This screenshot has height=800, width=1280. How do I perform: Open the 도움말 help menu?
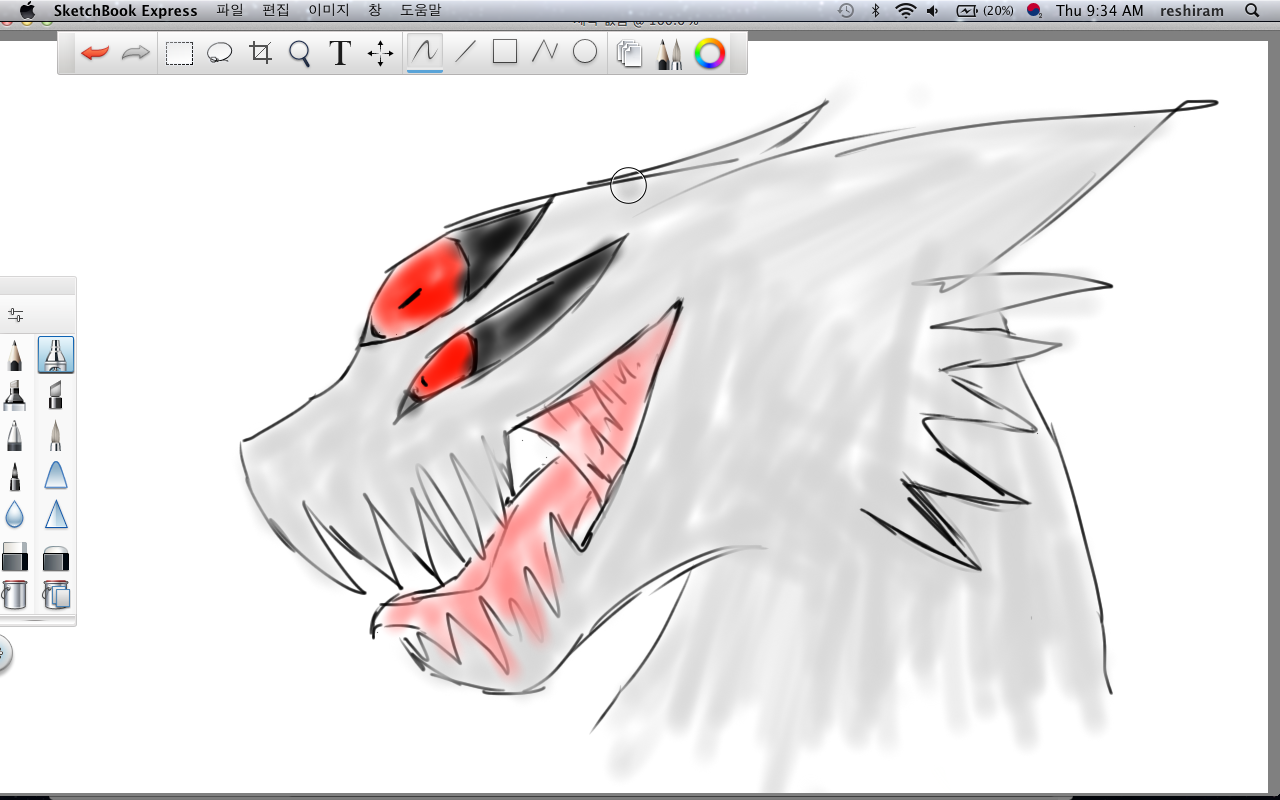coord(420,10)
